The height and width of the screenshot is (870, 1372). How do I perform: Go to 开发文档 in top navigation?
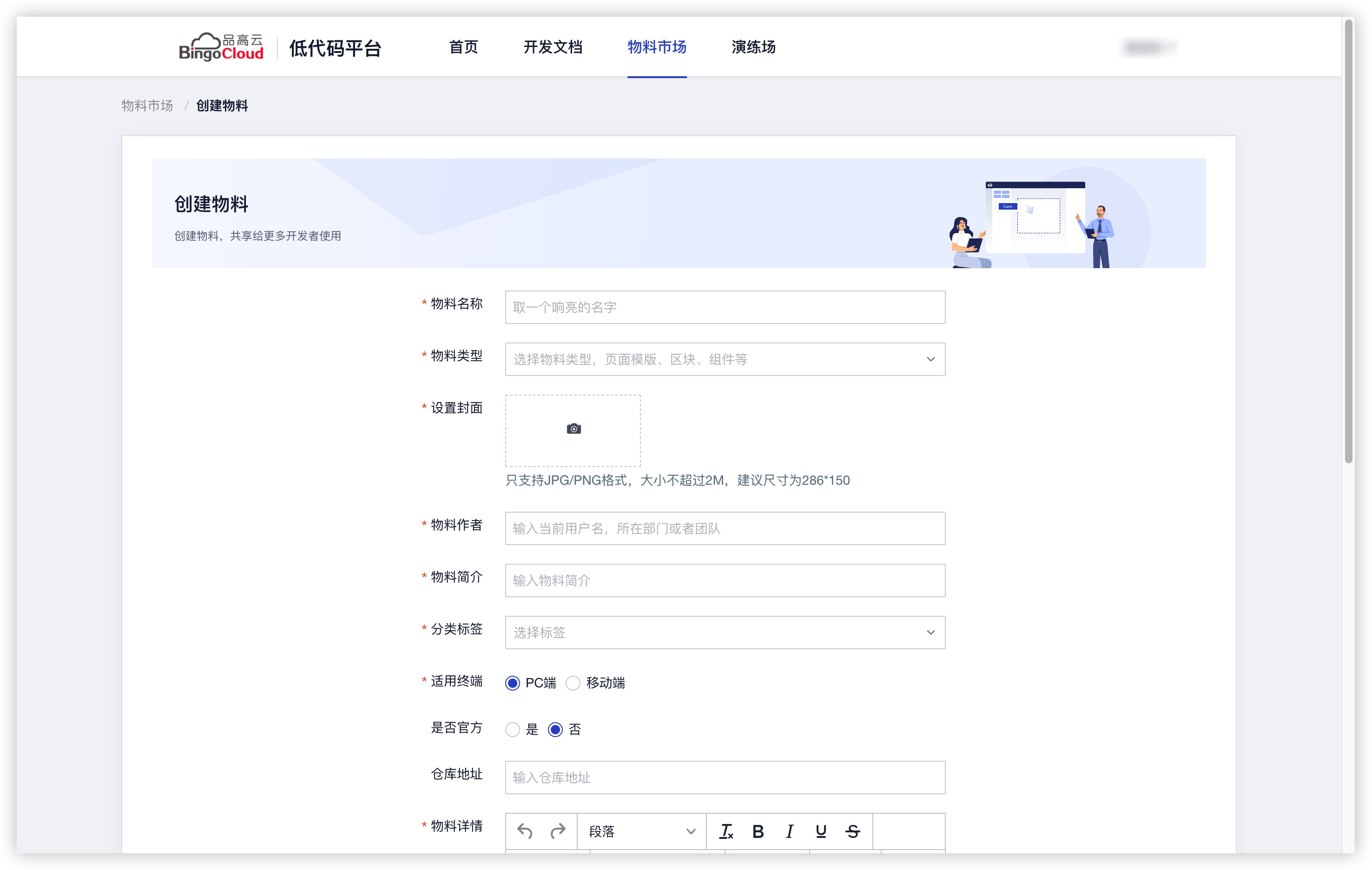click(553, 47)
